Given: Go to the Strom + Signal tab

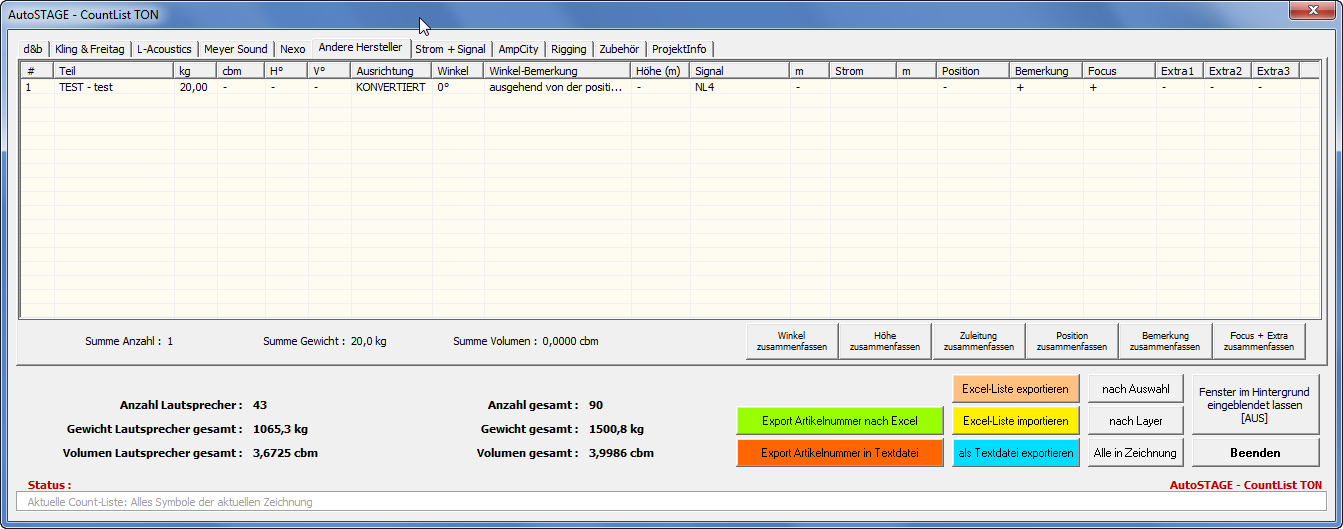Looking at the screenshot, I should [450, 49].
